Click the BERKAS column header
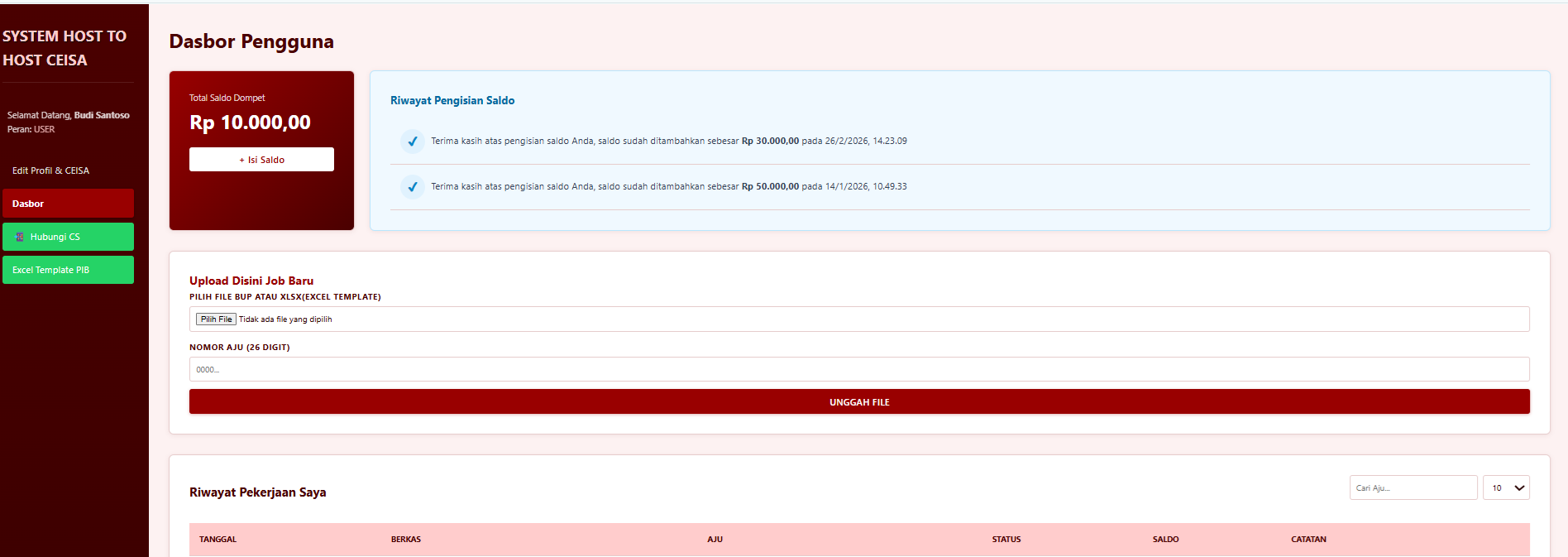This screenshot has height=557, width=1568. pyautogui.click(x=405, y=540)
